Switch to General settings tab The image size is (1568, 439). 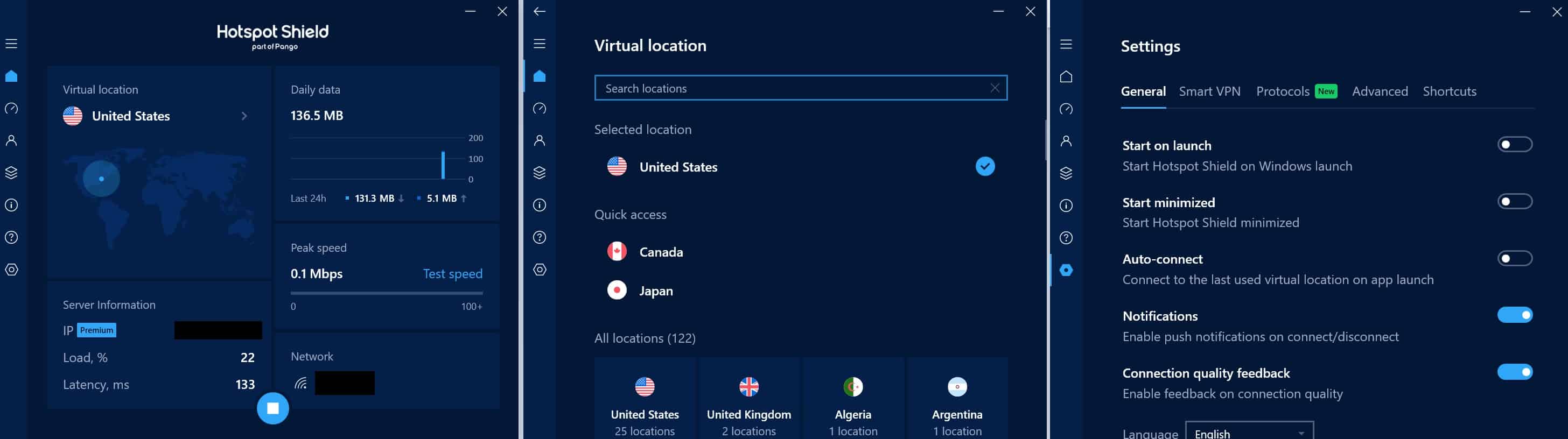coord(1143,91)
